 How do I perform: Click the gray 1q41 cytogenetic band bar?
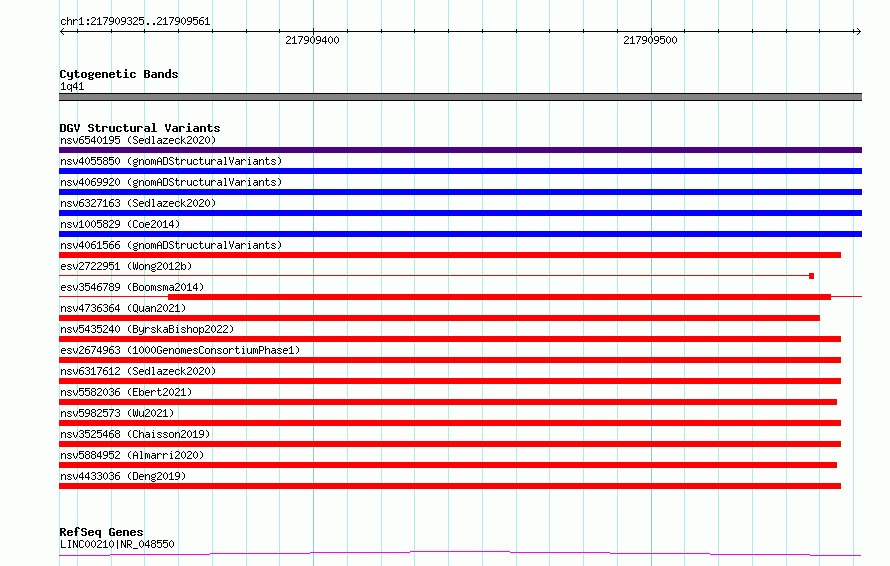(460, 97)
